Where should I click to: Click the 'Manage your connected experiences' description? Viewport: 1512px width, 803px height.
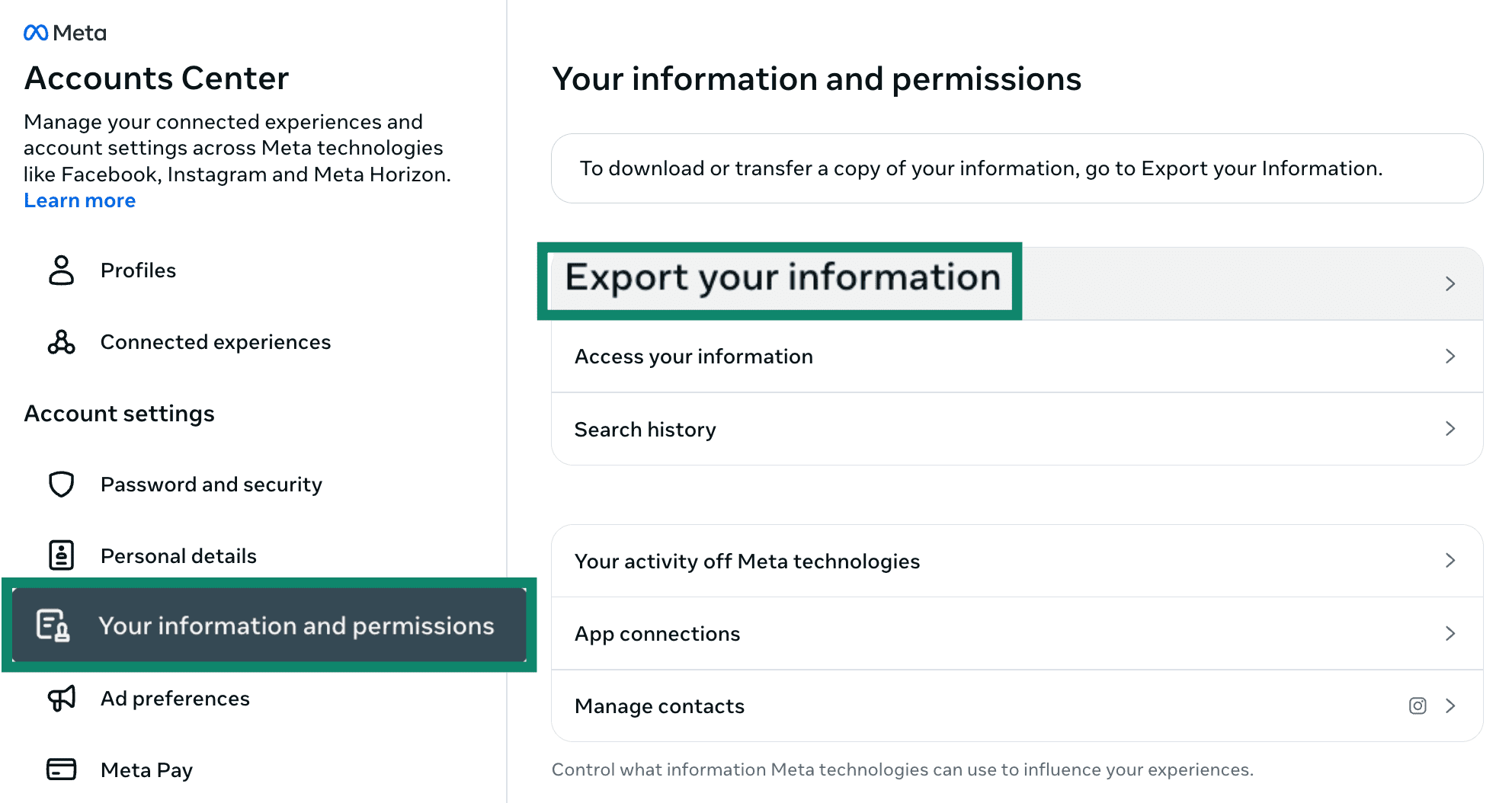[237, 148]
